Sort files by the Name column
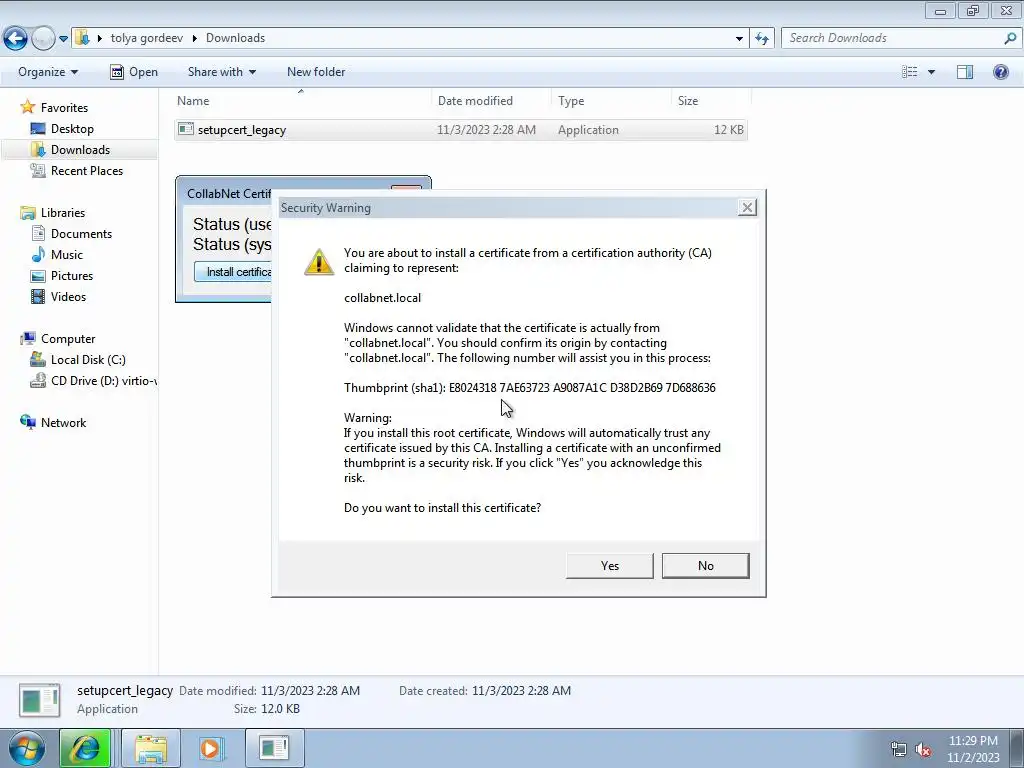The width and height of the screenshot is (1024, 768). [x=302, y=101]
